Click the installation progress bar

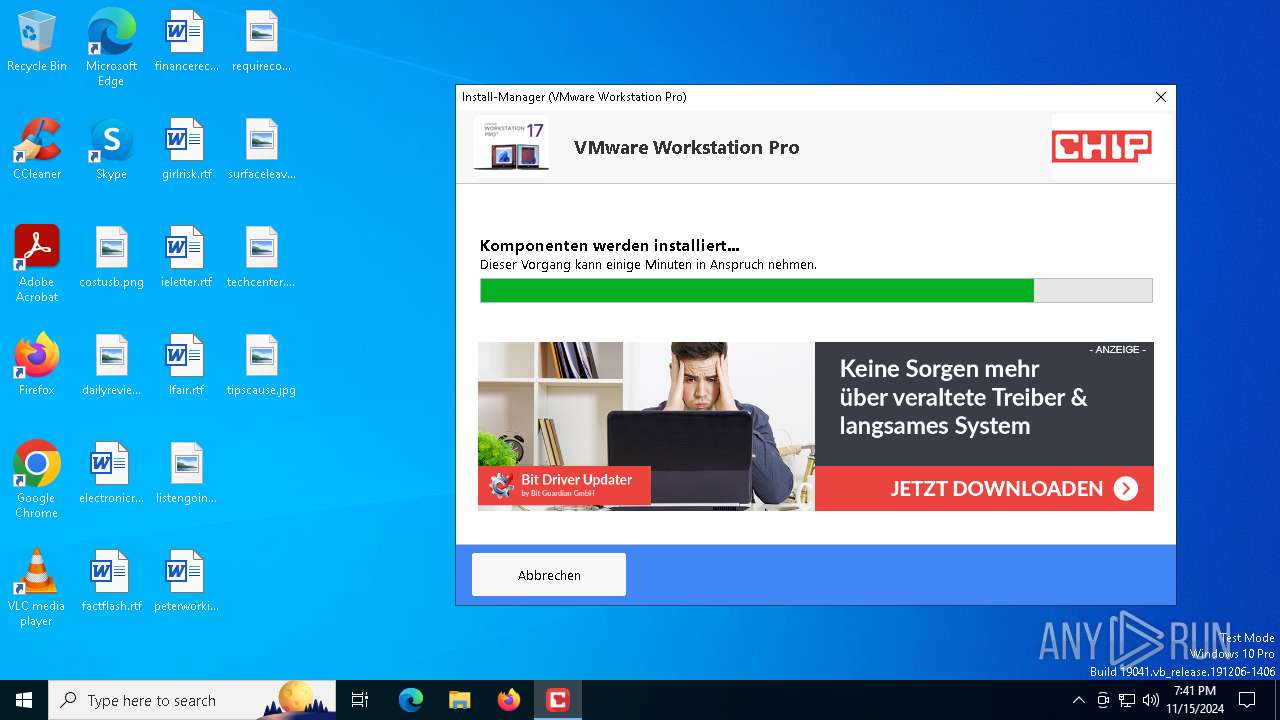[816, 290]
